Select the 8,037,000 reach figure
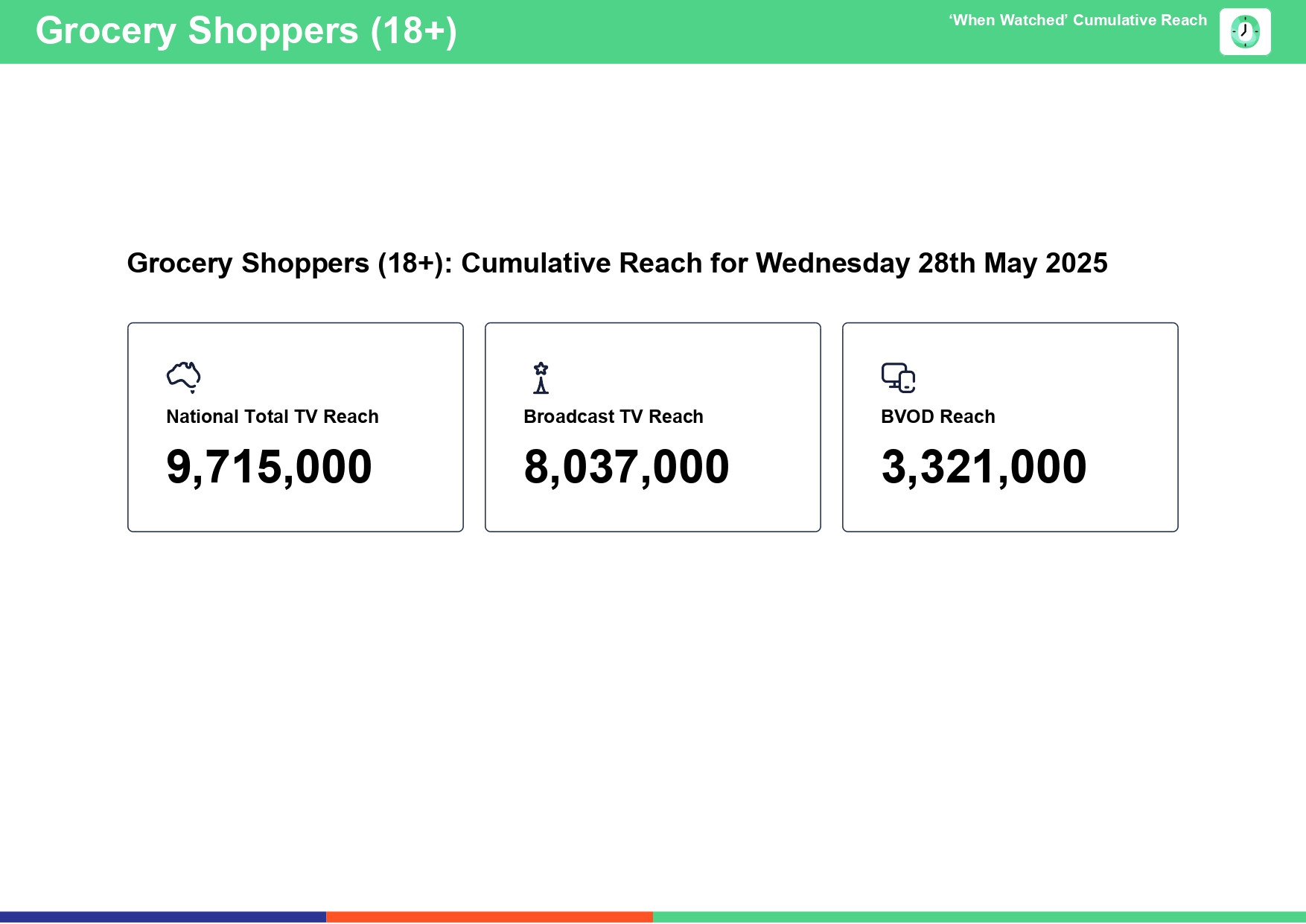 626,468
